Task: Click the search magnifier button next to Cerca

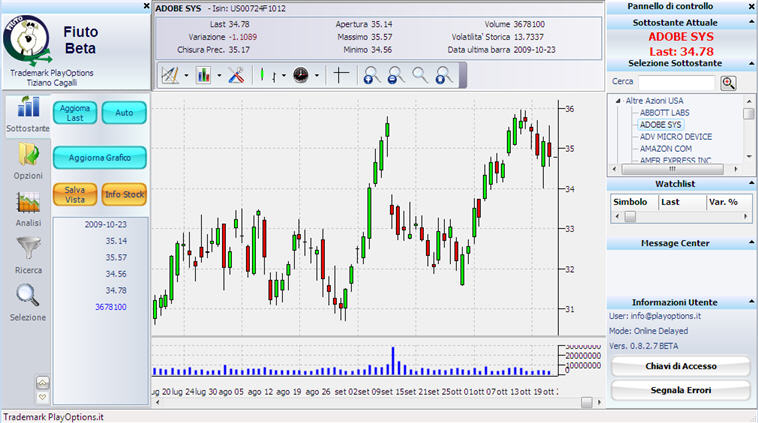Action: pos(728,83)
